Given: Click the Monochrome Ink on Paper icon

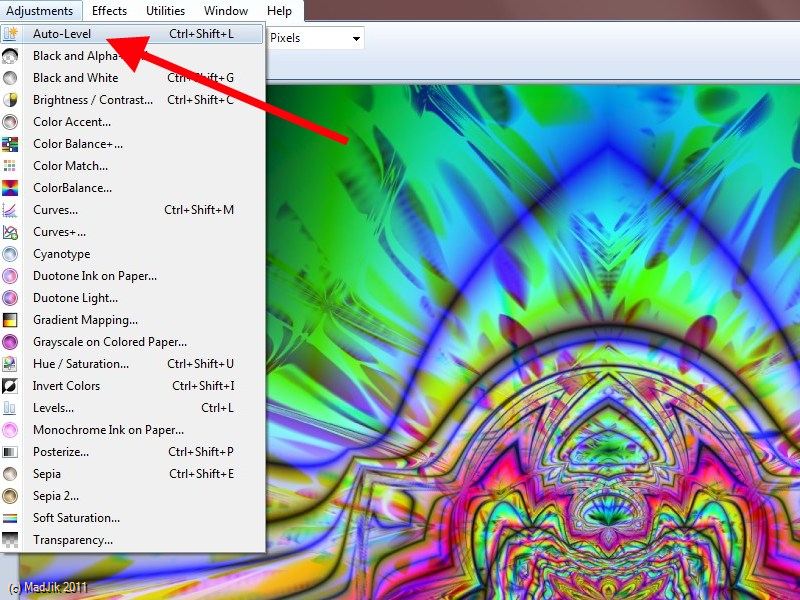Looking at the screenshot, I should coord(10,430).
